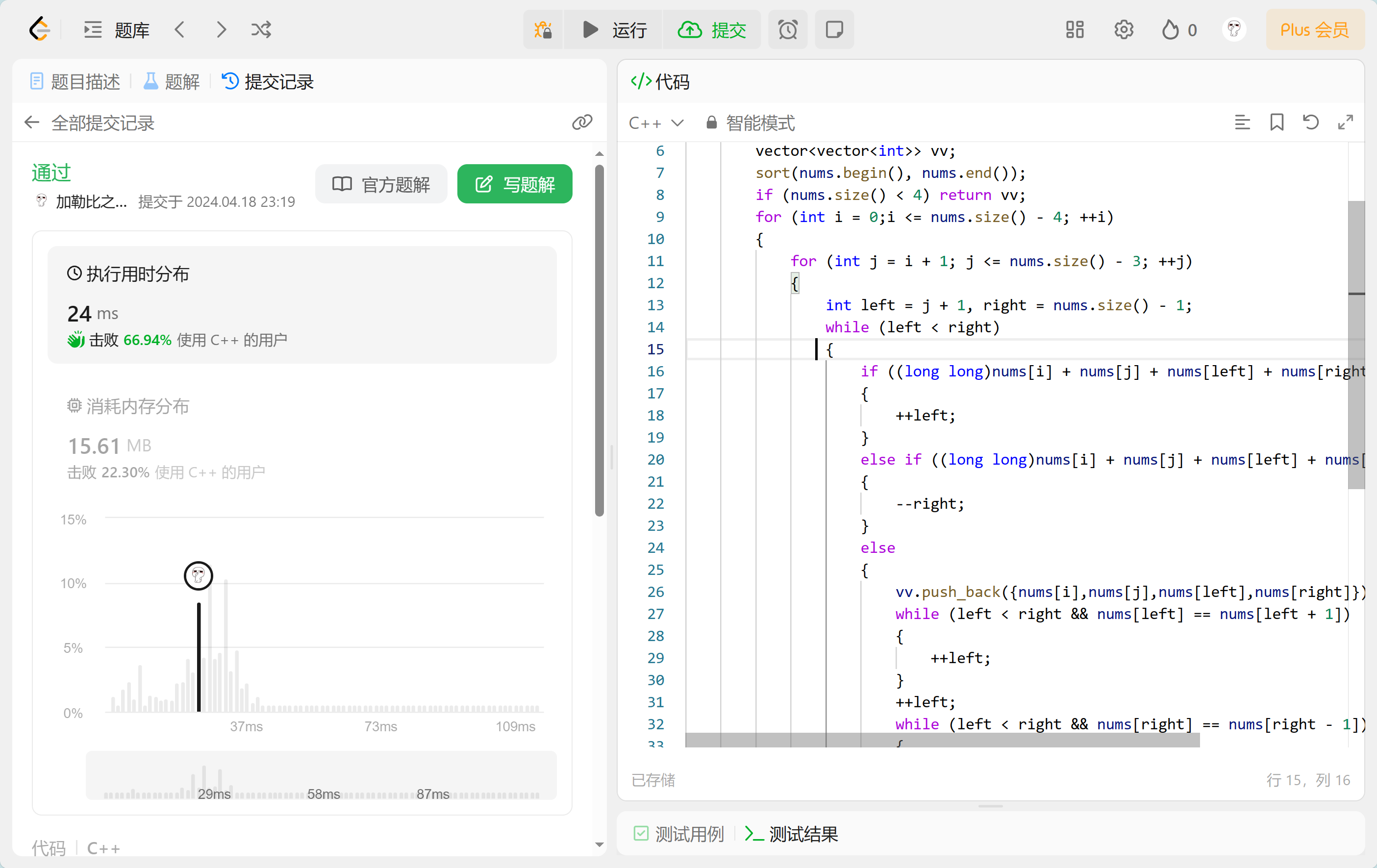Open the debug icon beside Run
The width and height of the screenshot is (1377, 868).
pyautogui.click(x=543, y=29)
